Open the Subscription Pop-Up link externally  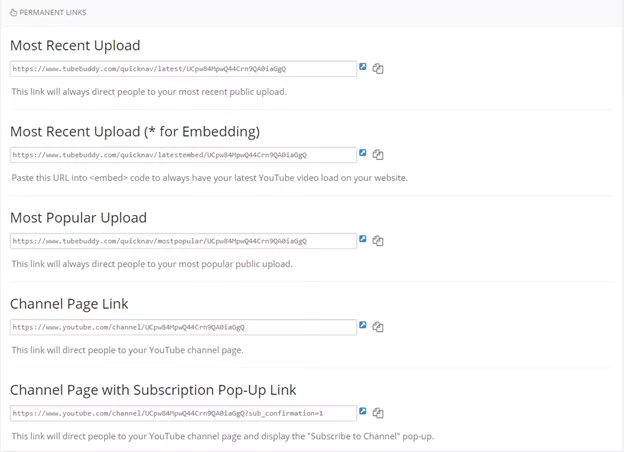coord(363,411)
